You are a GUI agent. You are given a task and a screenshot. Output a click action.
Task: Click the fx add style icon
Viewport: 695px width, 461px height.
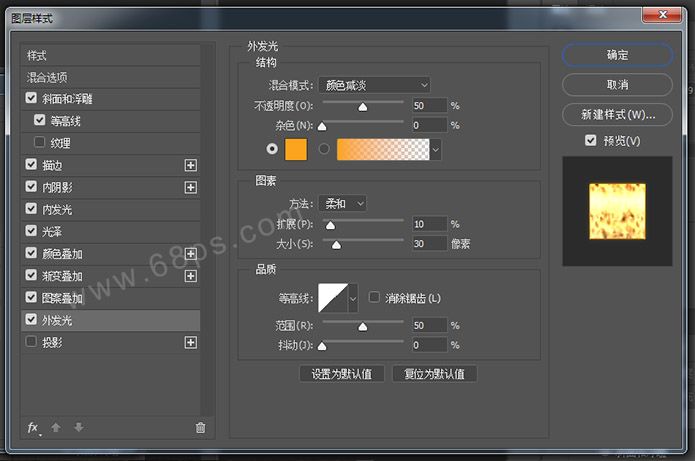(x=34, y=428)
